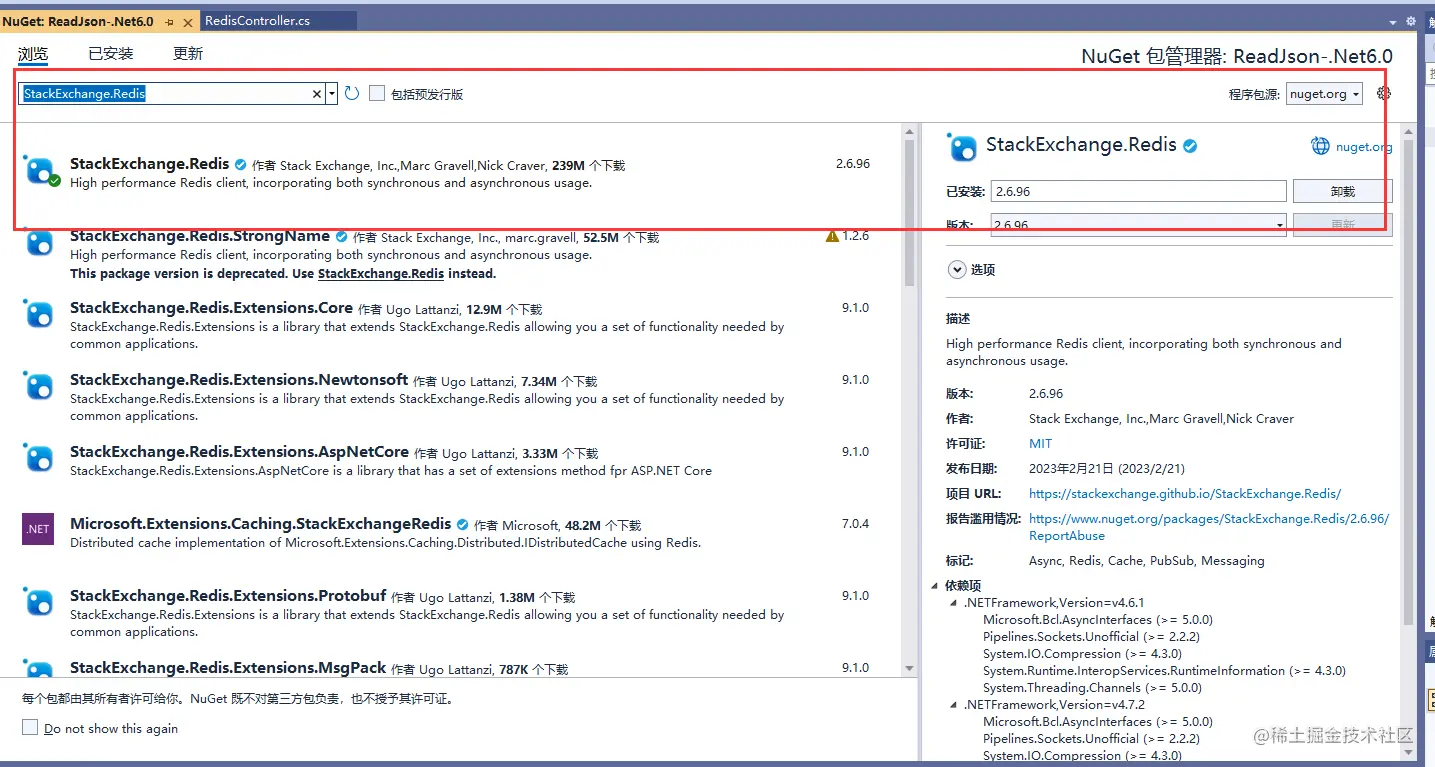Collapse the 依赖项 dependencies tree
This screenshot has height=767, width=1435.
935,586
